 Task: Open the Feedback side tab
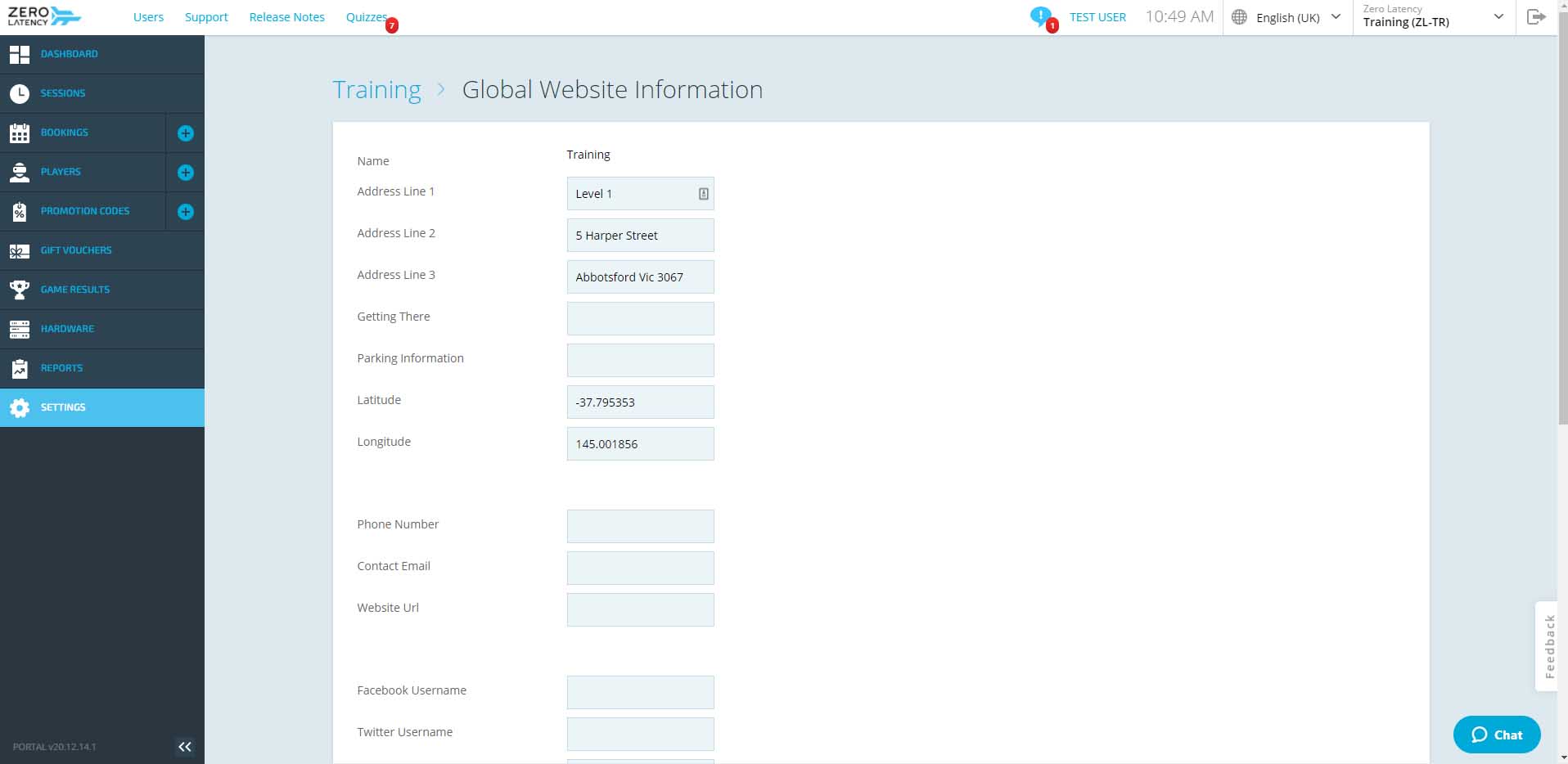coord(1546,646)
